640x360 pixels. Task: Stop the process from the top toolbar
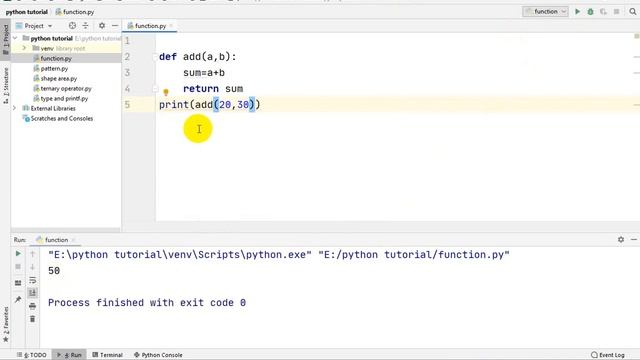(616, 12)
